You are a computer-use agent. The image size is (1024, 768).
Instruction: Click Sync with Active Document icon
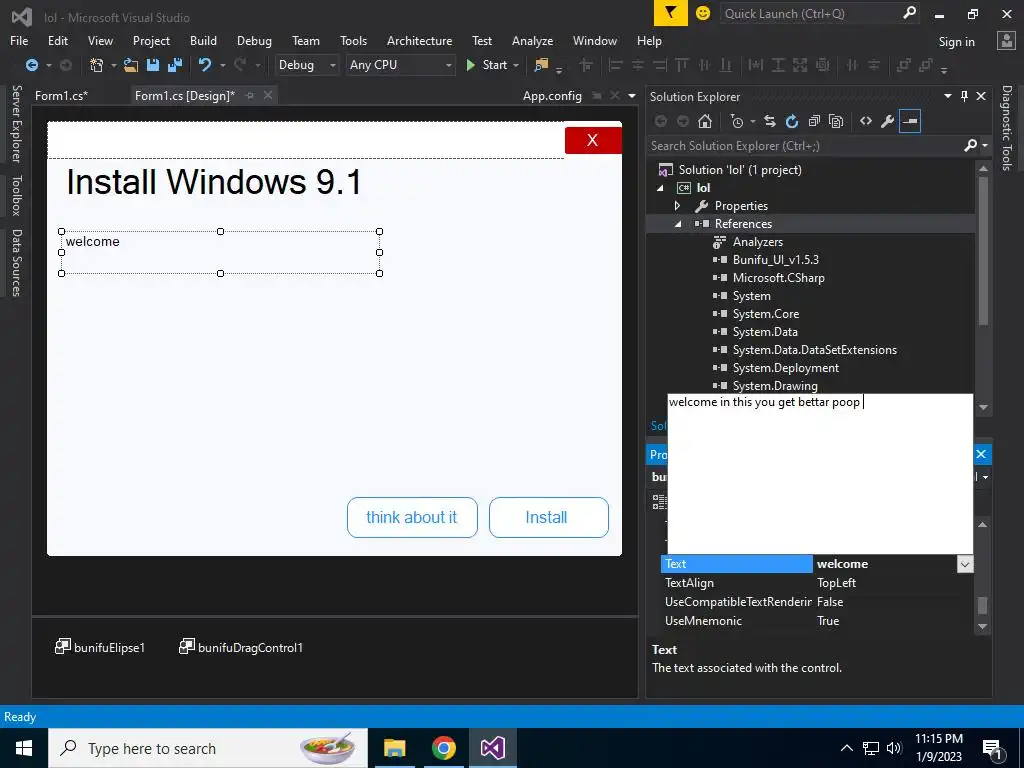coord(770,121)
